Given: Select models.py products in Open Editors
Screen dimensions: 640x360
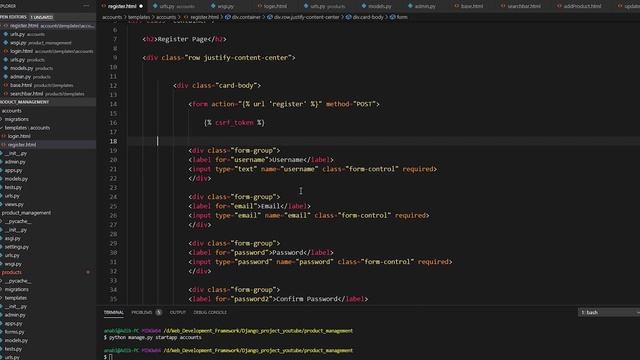Looking at the screenshot, I should 48,68.
